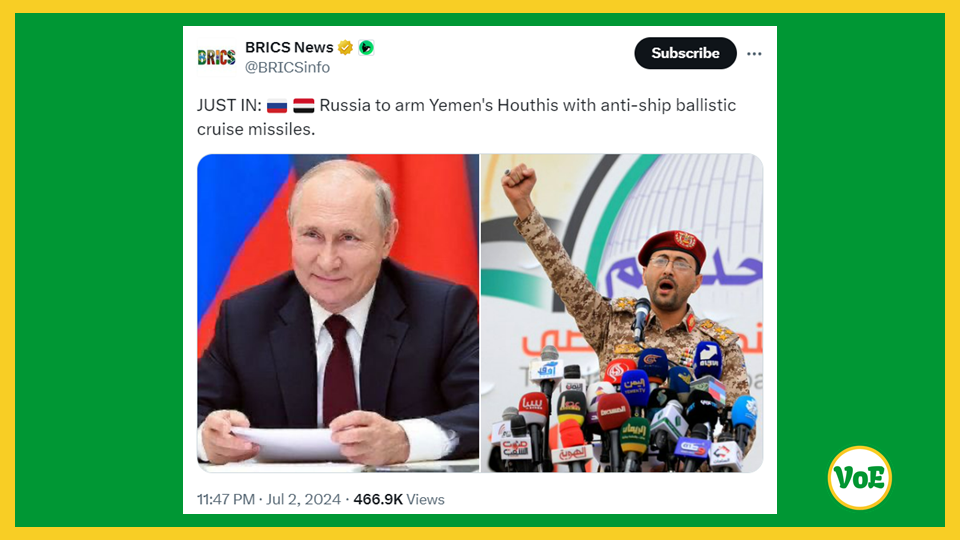The image size is (960, 540).
Task: Click the red beret in right photo
Action: (x=672, y=245)
